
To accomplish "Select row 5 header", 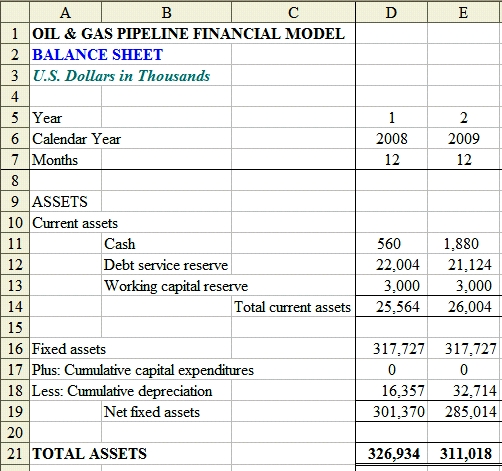I will tap(15, 118).
